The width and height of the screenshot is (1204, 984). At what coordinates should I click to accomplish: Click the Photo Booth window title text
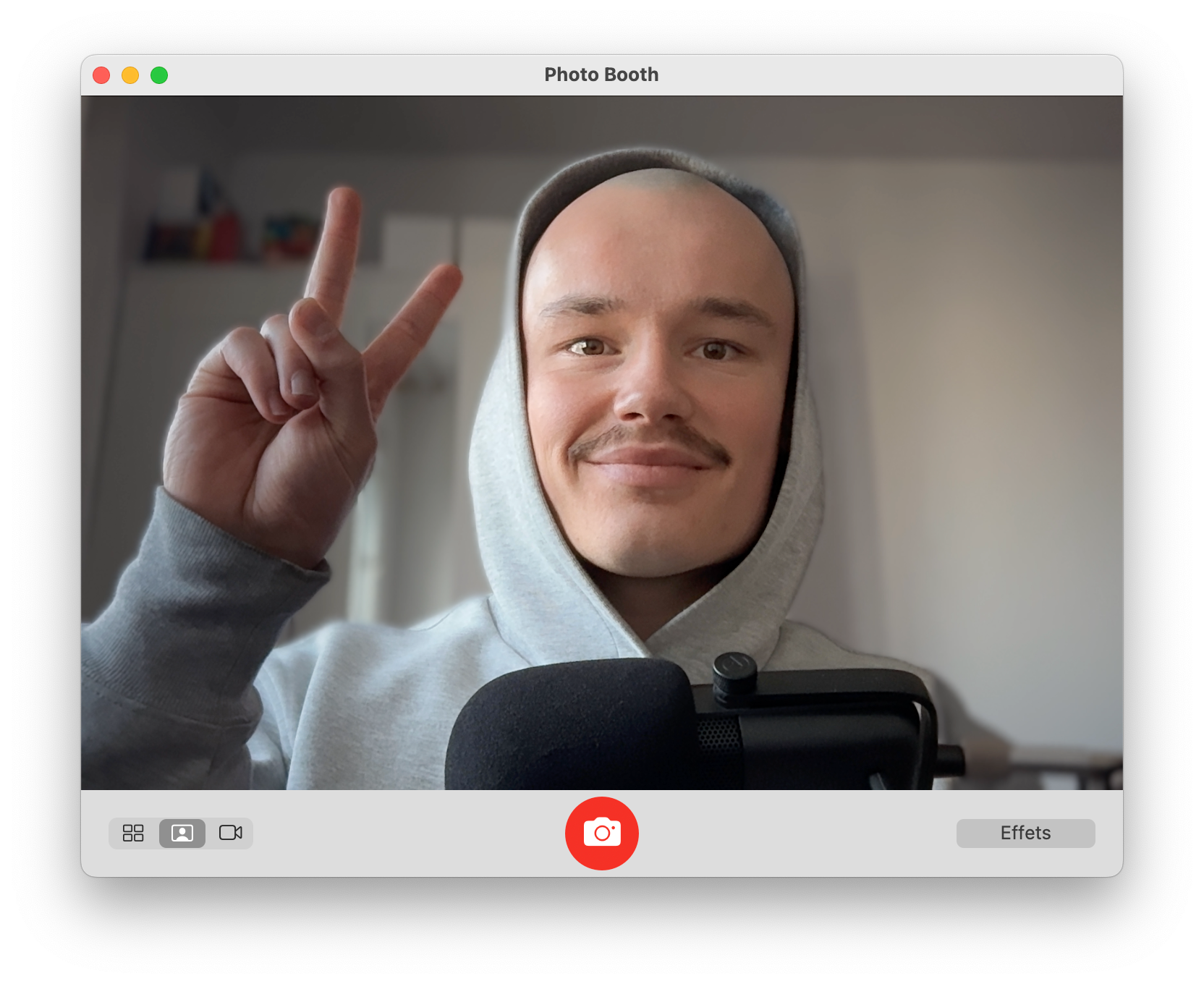(x=601, y=75)
